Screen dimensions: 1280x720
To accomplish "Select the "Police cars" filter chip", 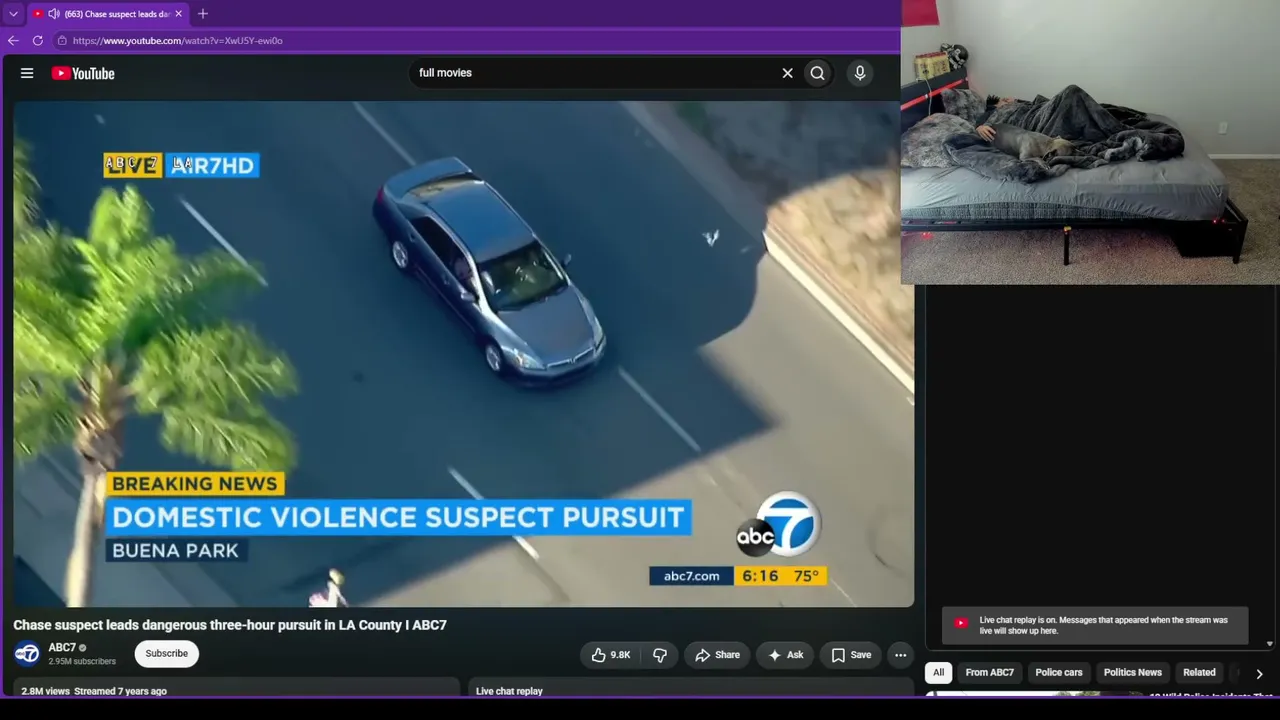I will click(1059, 673).
